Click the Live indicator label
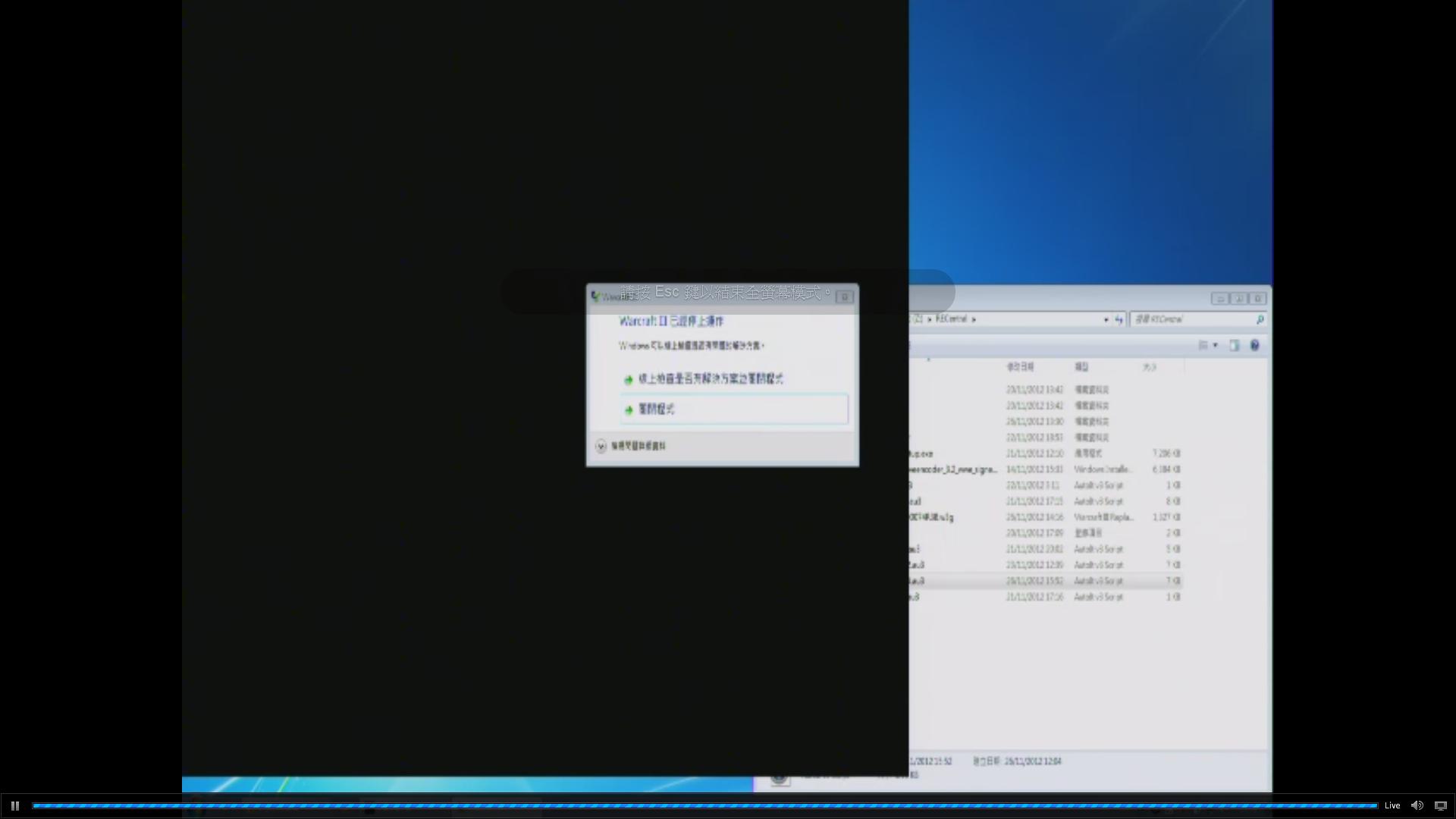The image size is (1456, 819). click(1392, 805)
